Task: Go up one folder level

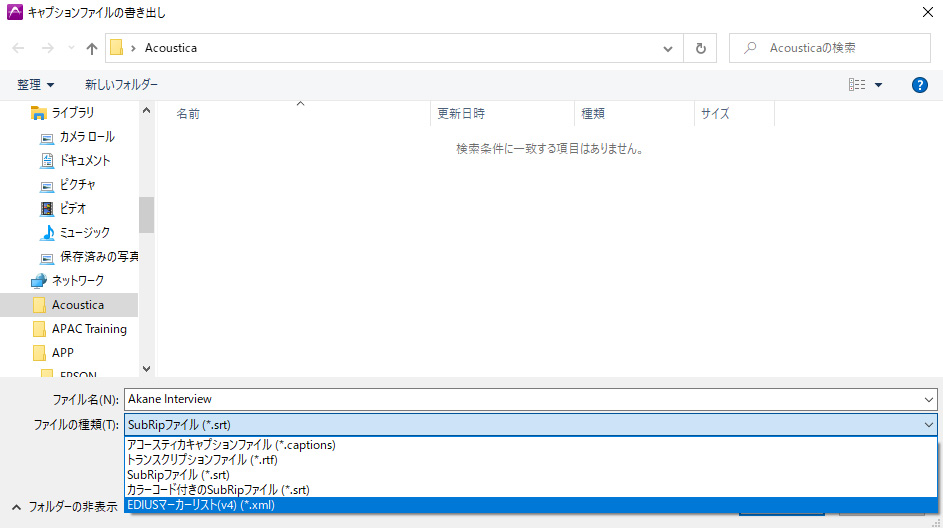Action: 91,48
